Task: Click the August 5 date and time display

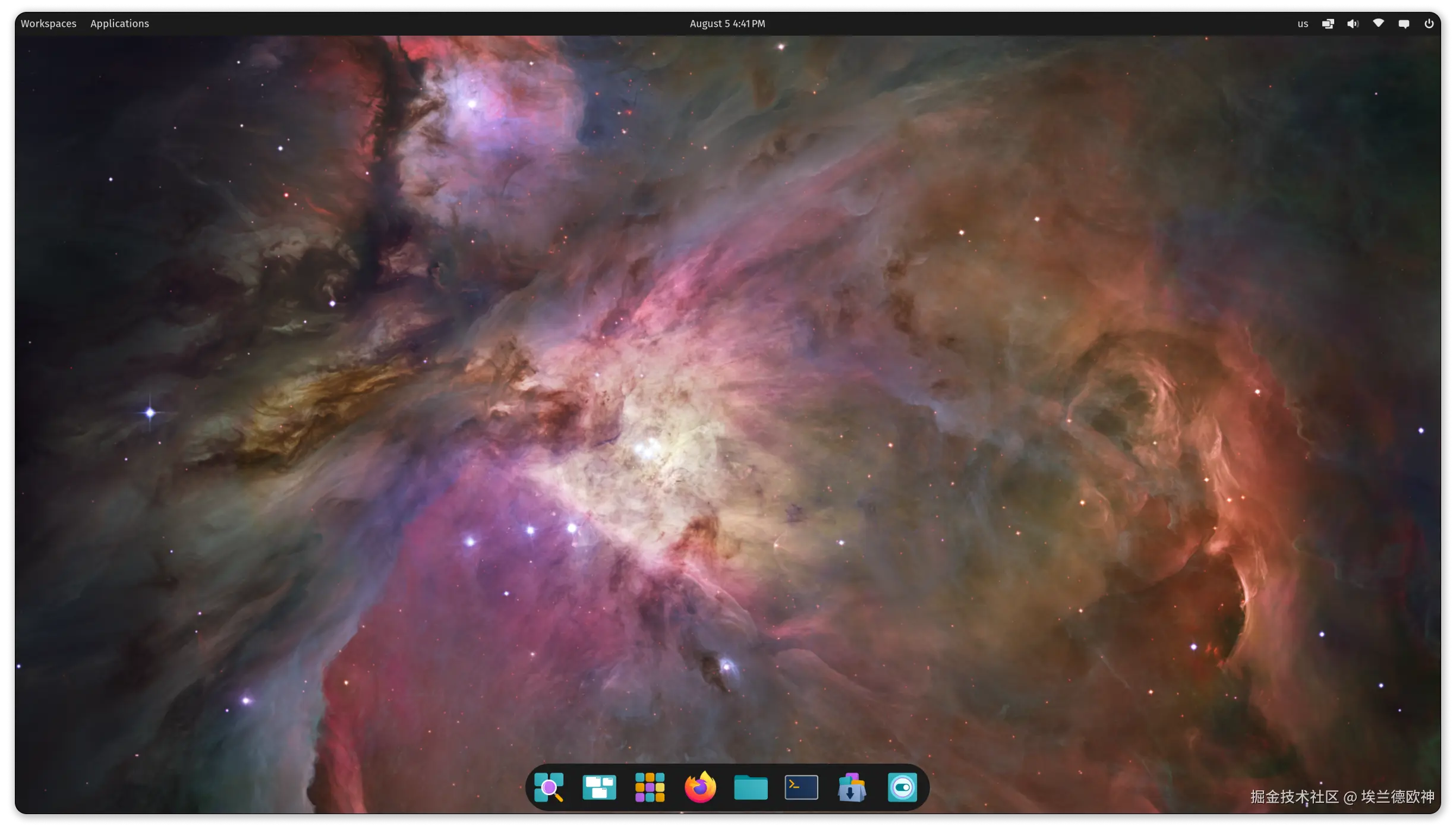Action: pyautogui.click(x=726, y=24)
